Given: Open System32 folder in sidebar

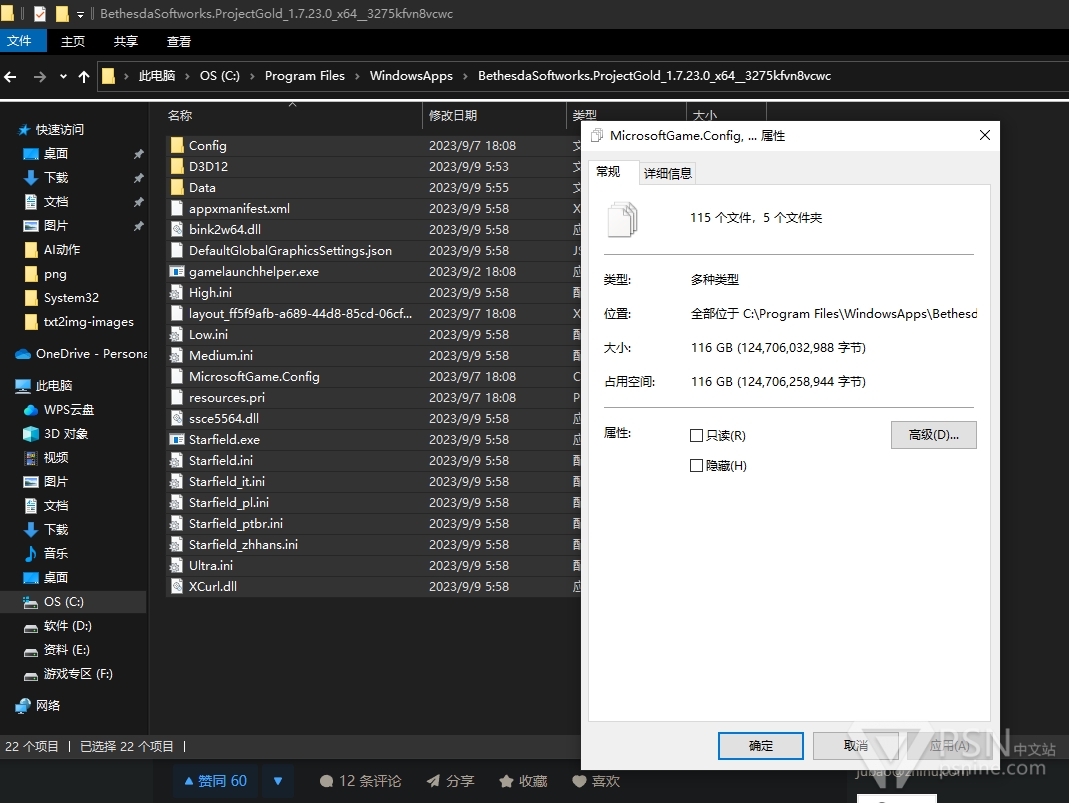Looking at the screenshot, I should pos(72,298).
